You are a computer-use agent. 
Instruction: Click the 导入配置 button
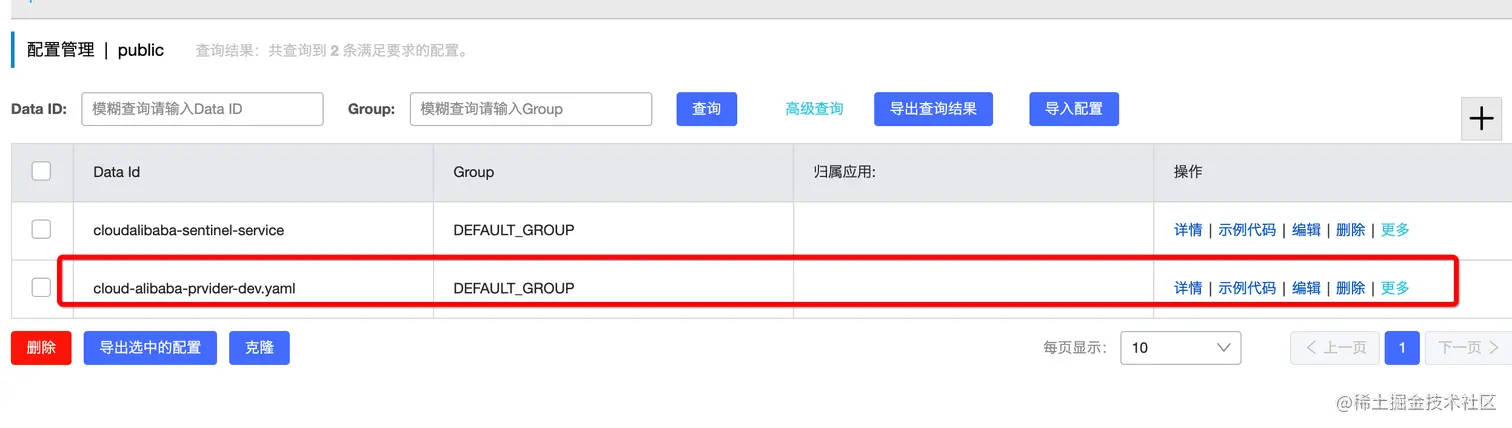(1074, 109)
